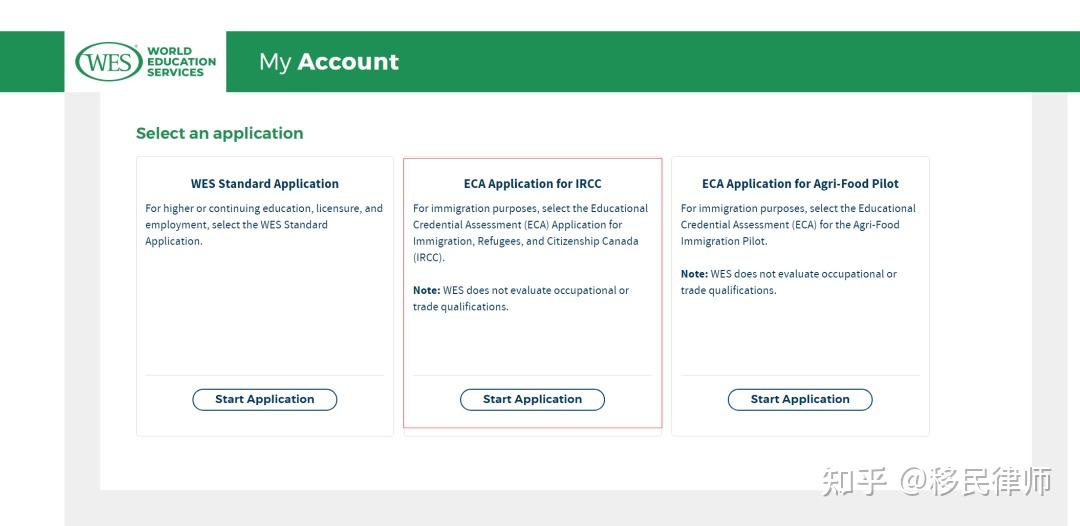Image resolution: width=1080 pixels, height=526 pixels.
Task: Click the Zhihu watermark text
Action: coord(854,481)
